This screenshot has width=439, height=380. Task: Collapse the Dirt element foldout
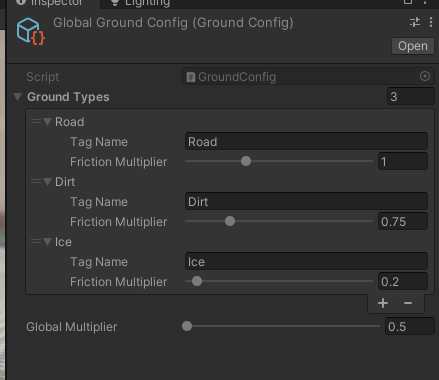[x=48, y=182]
